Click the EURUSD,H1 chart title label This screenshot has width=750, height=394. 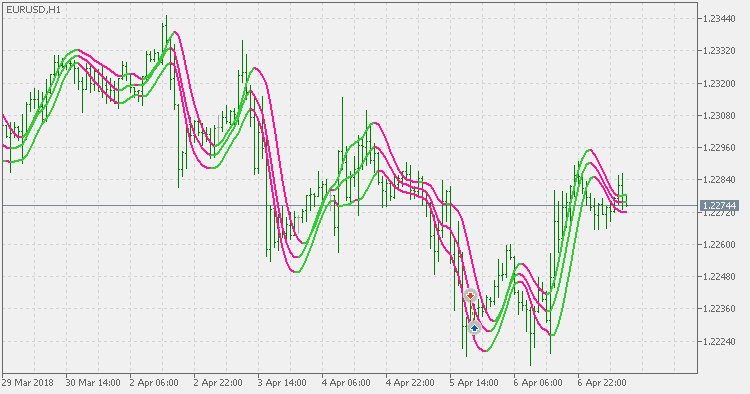pyautogui.click(x=33, y=10)
